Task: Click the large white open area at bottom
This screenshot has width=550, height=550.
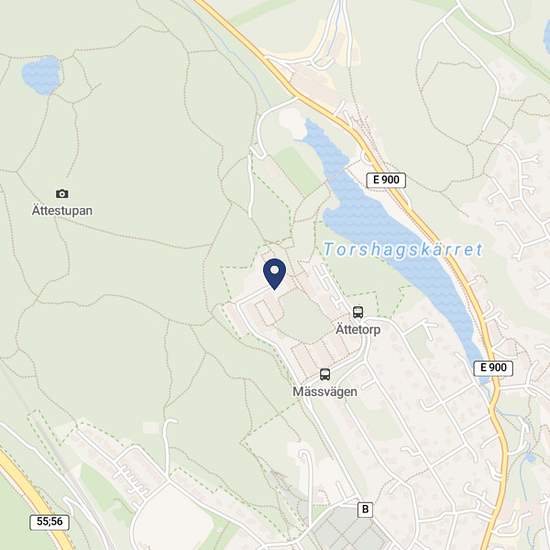Action: [x=172, y=516]
